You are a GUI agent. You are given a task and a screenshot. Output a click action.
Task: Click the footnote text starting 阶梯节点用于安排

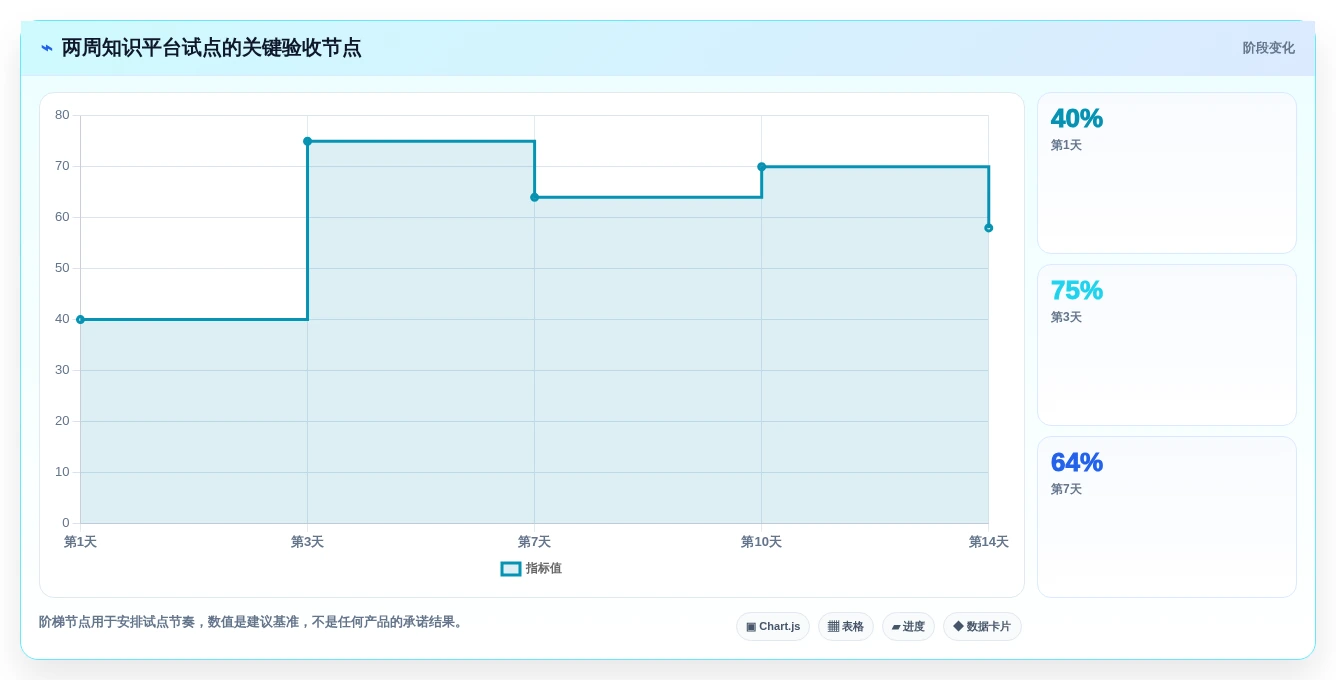pos(253,622)
